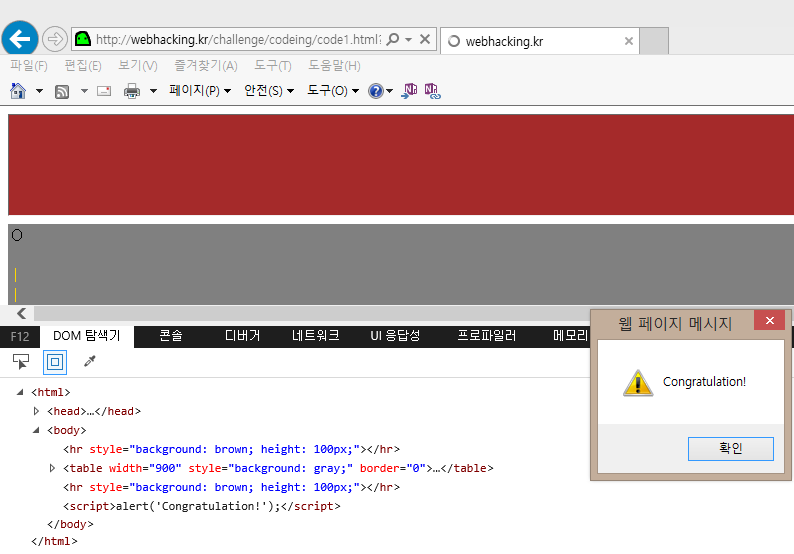
Task: Click the Print icon
Action: coord(132,91)
